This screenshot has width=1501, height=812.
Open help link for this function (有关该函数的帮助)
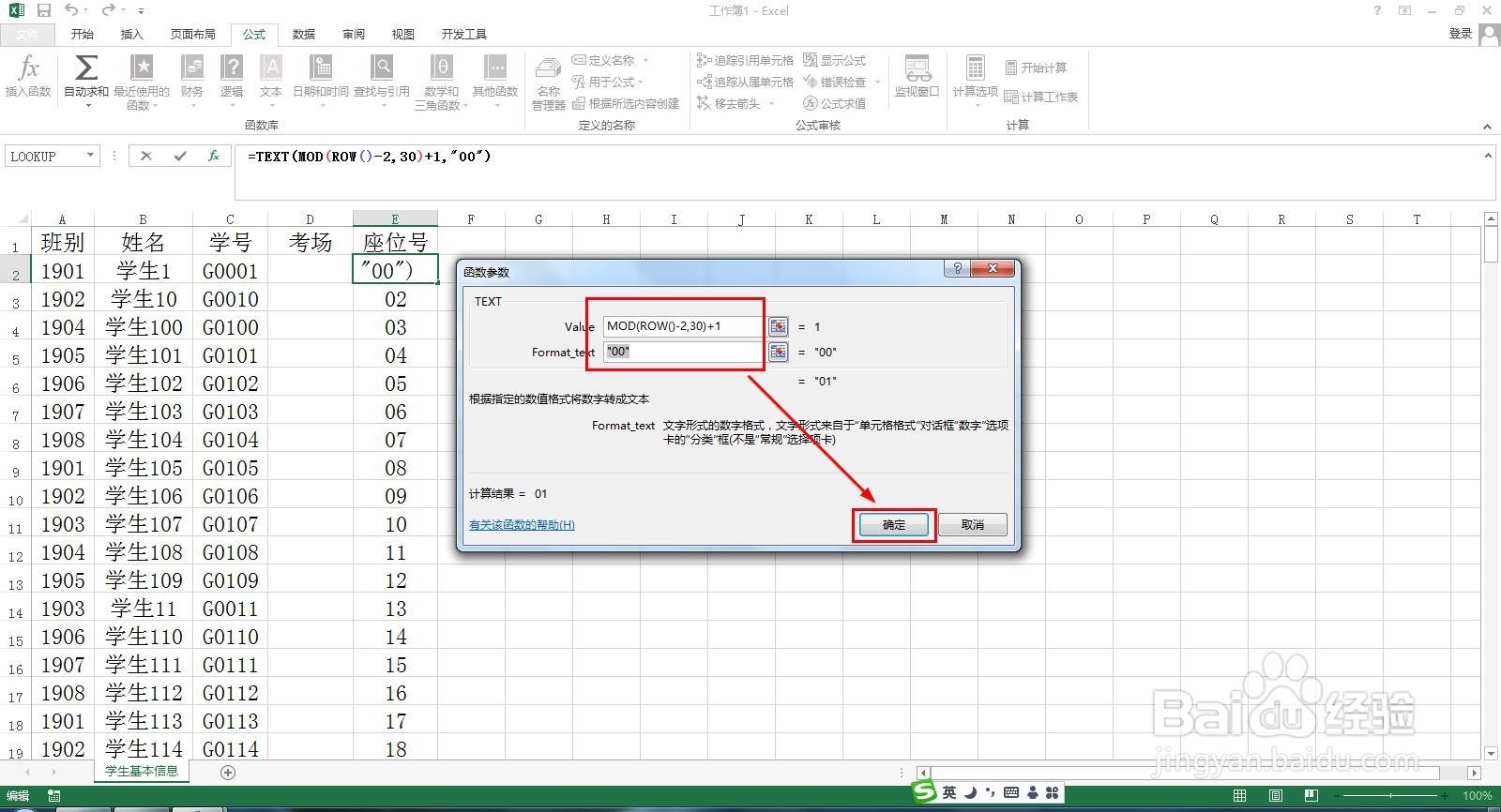click(522, 524)
